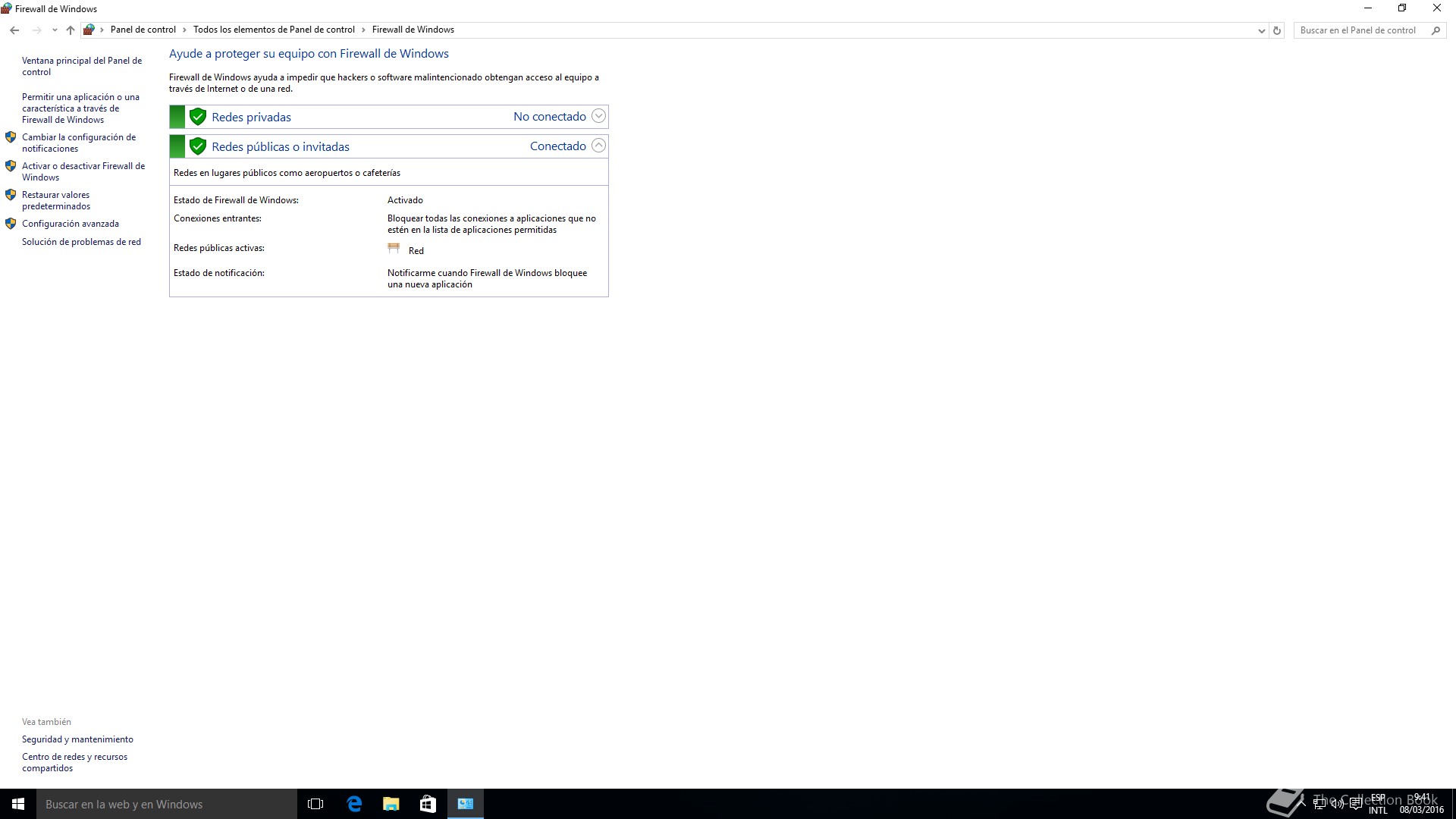Click the 'Activado' firewall state value
This screenshot has height=819, width=1456.
click(405, 200)
